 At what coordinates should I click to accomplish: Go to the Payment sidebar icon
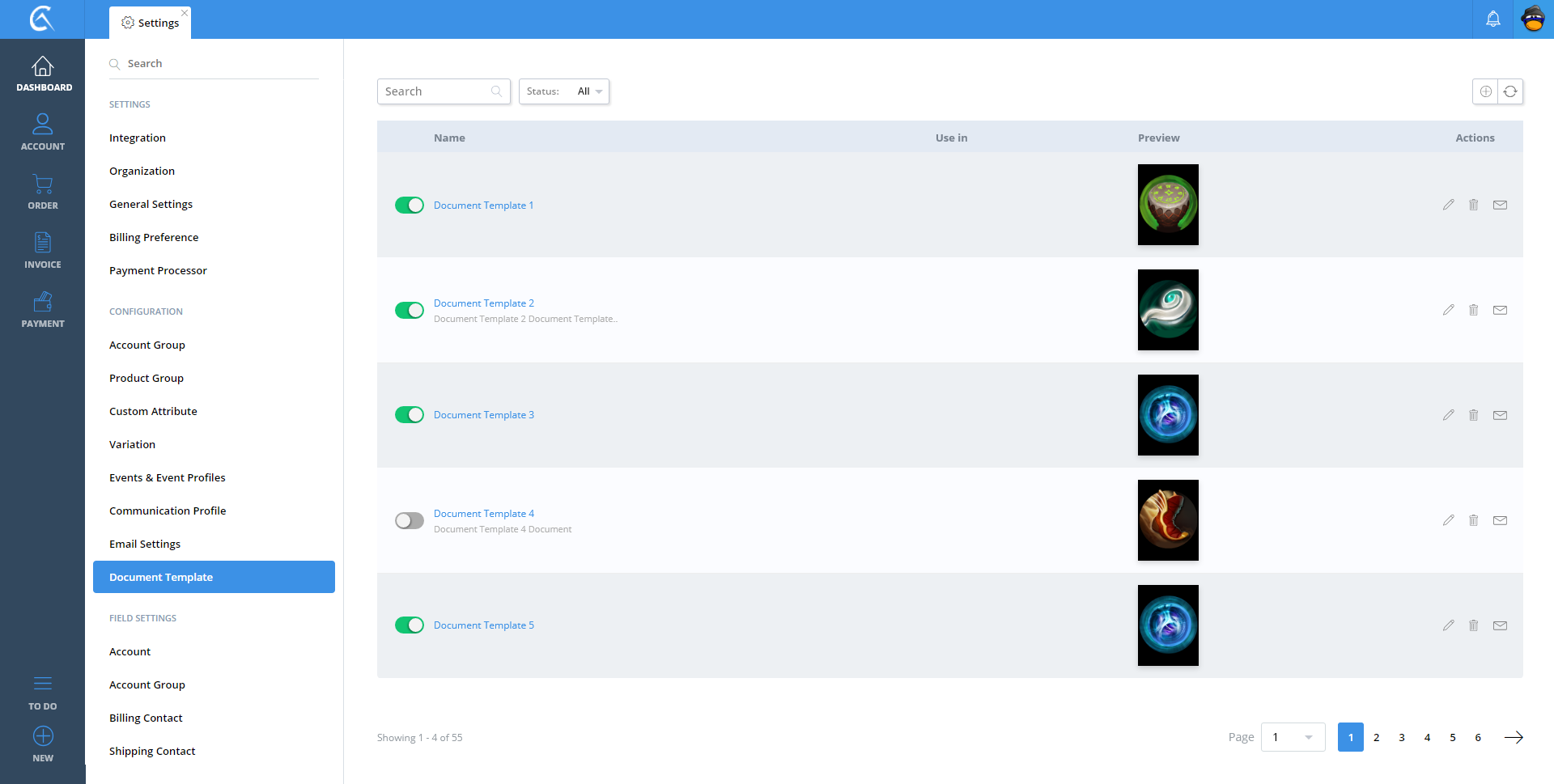point(43,309)
